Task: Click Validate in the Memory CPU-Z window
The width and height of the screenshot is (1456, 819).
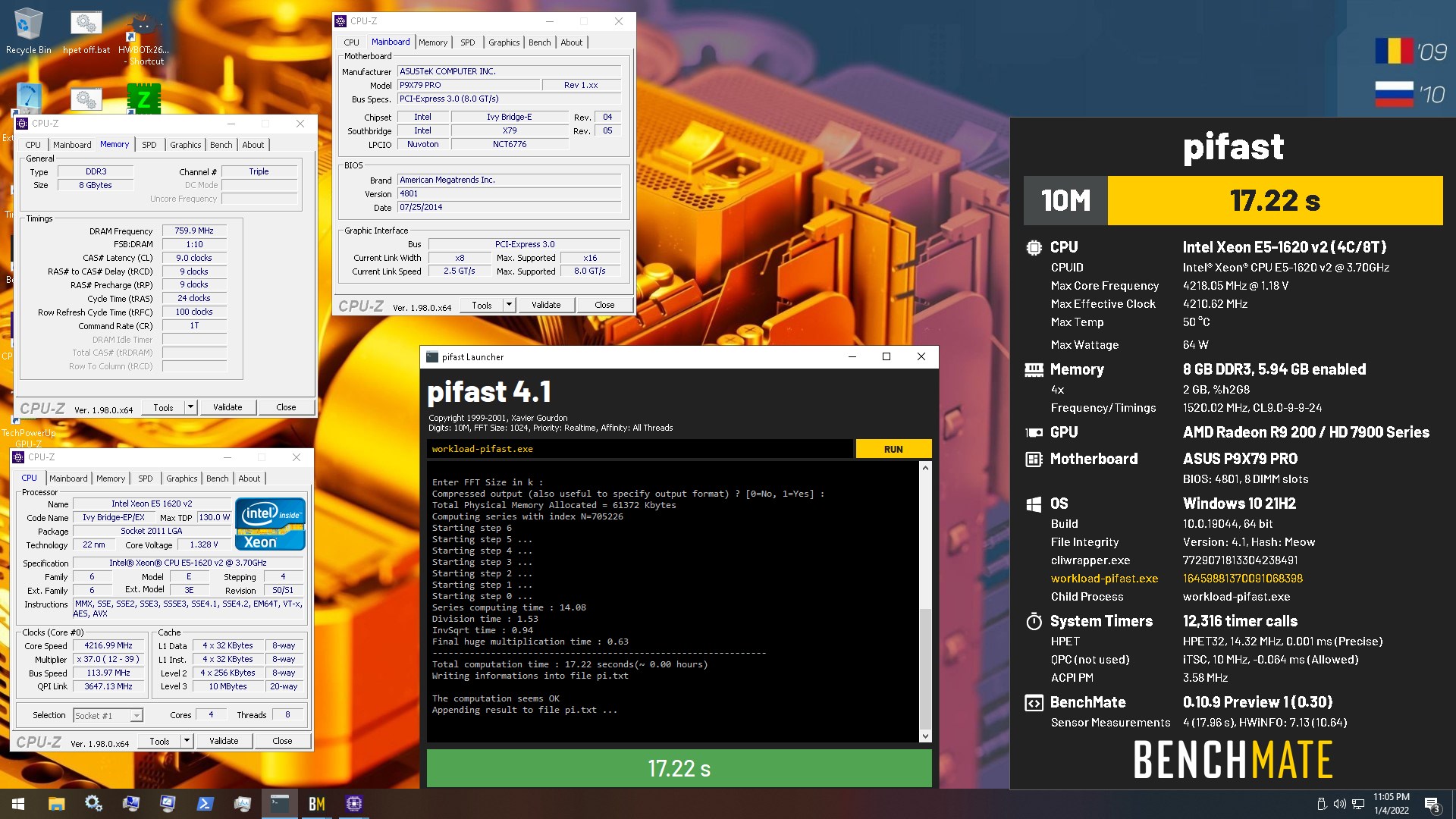Action: pos(227,407)
